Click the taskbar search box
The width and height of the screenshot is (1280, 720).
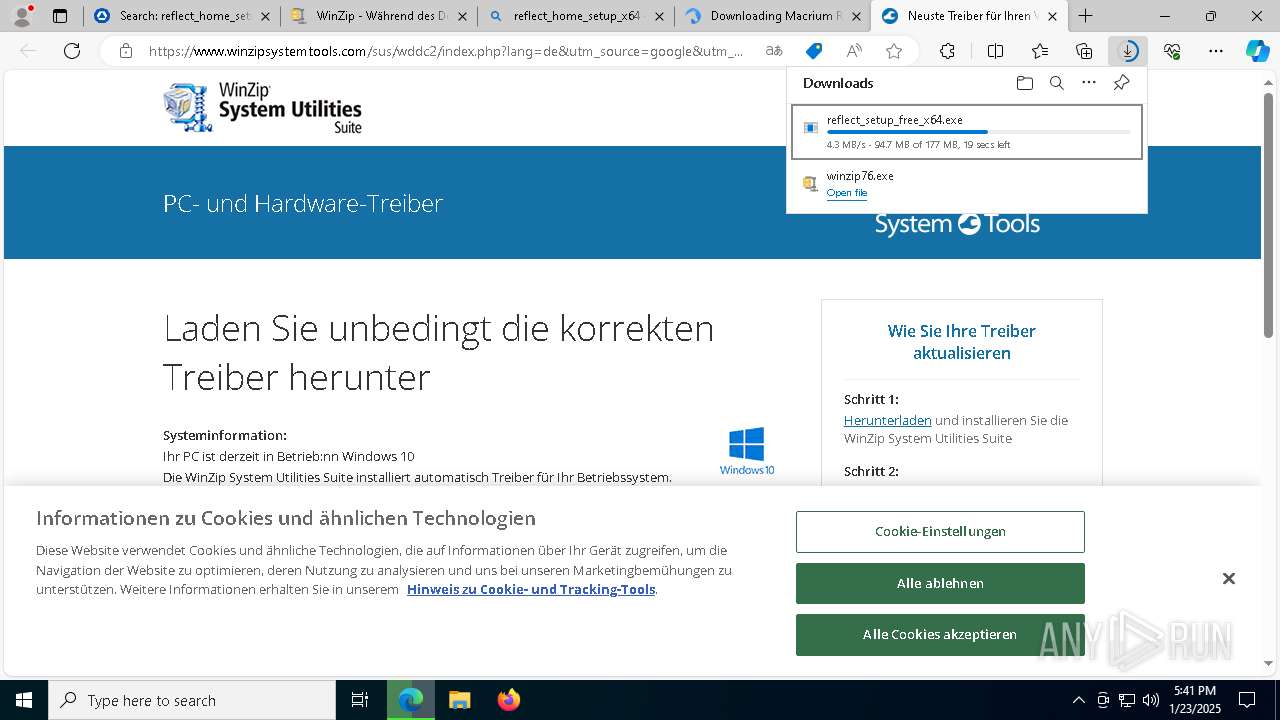point(192,700)
